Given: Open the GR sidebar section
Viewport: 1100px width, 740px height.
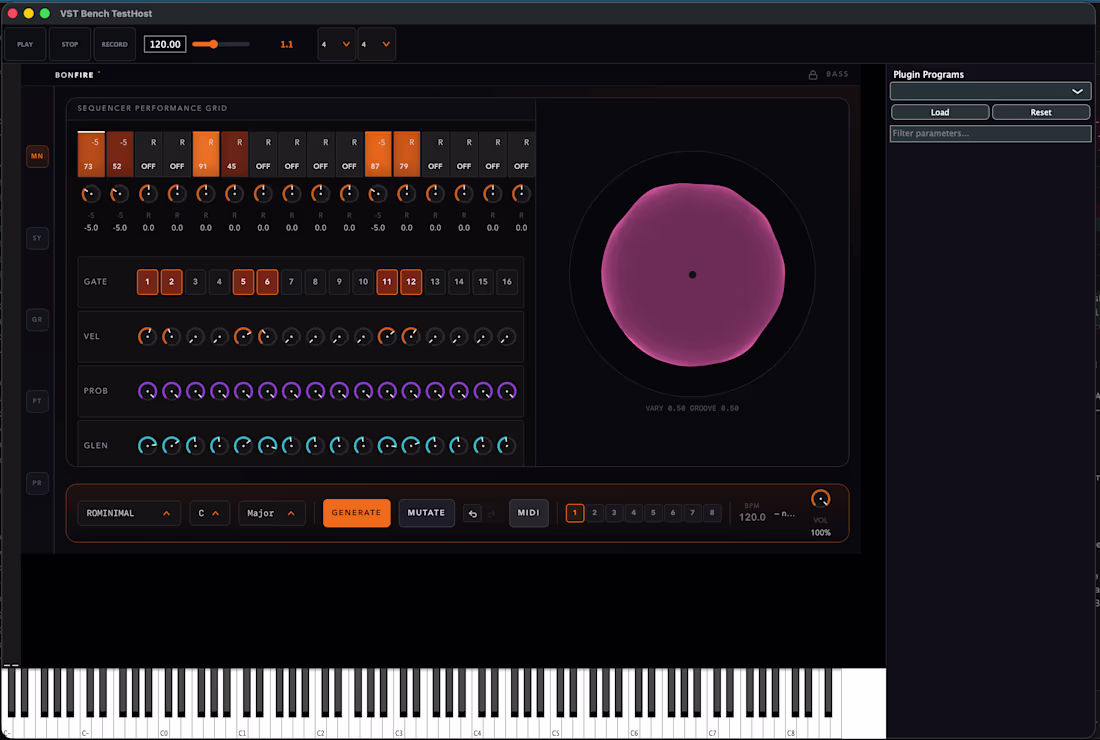Looking at the screenshot, I should tap(37, 319).
